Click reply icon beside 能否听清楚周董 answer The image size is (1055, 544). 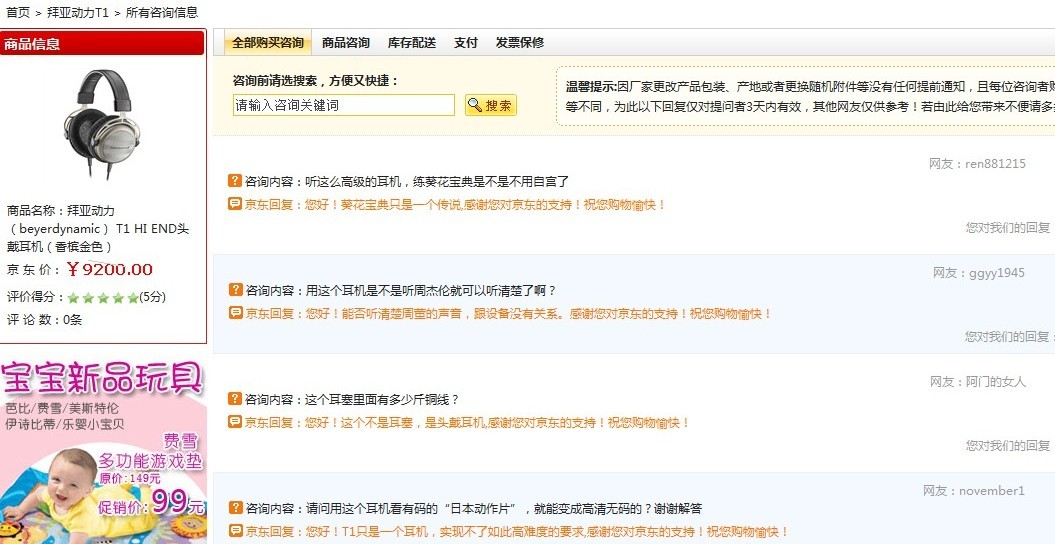tap(235, 313)
